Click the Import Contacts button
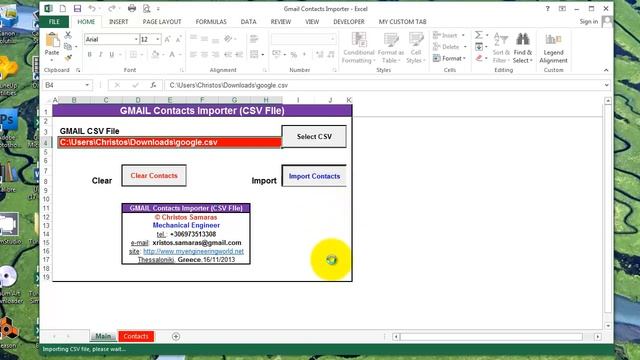640x360 pixels. click(x=314, y=176)
